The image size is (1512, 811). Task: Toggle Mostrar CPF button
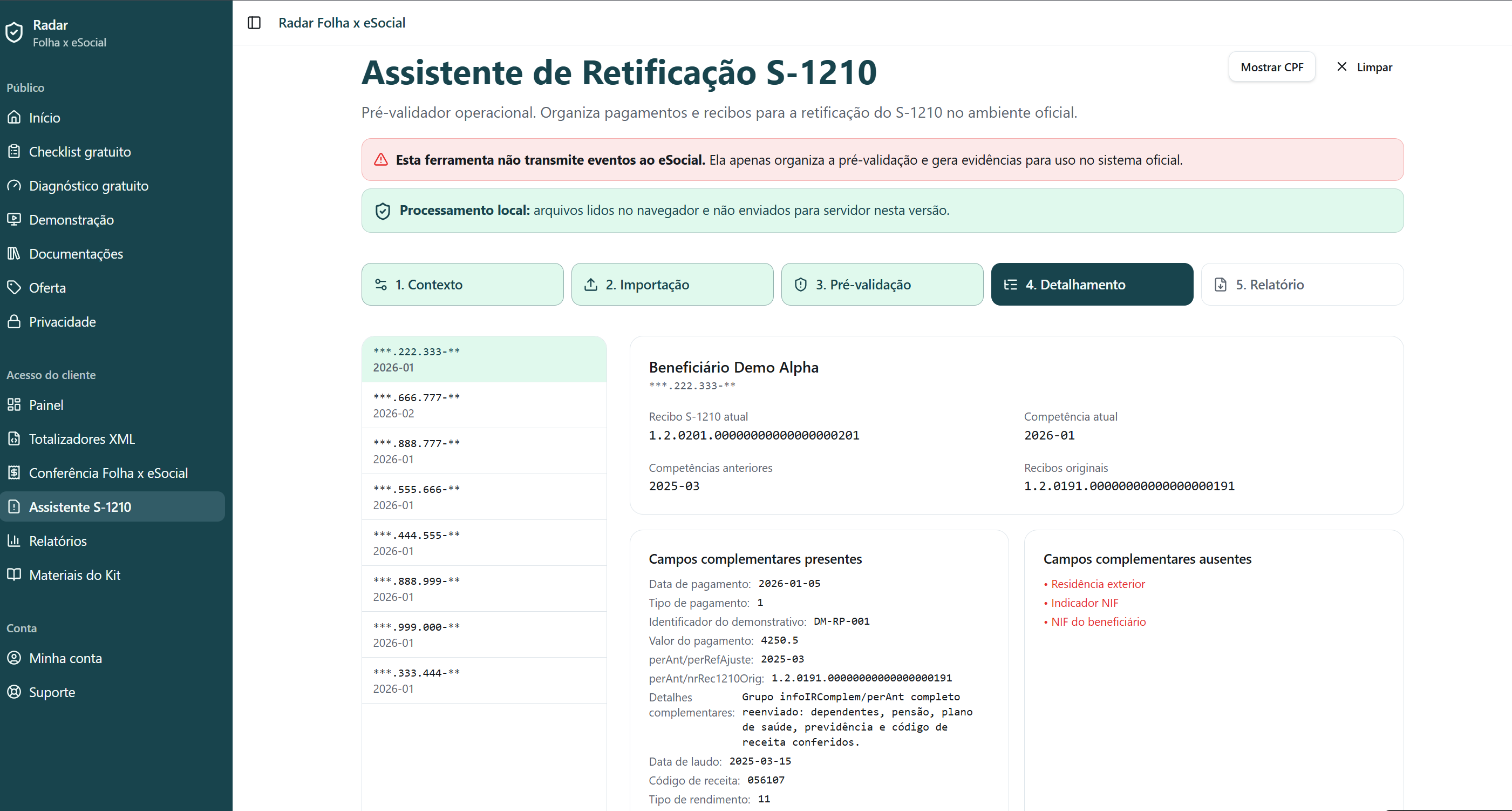1272,67
